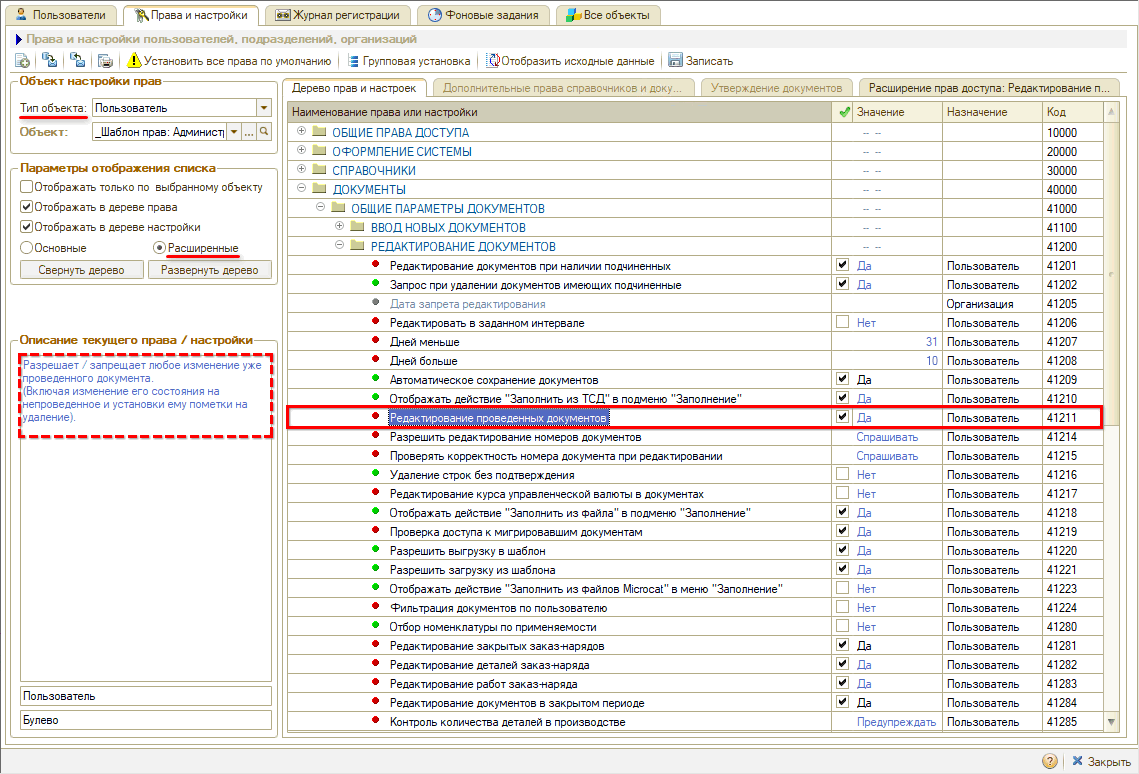Viewport: 1139px width, 774px height.
Task: Click the tree's scrollbar down arrow
Action: click(x=1111, y=721)
